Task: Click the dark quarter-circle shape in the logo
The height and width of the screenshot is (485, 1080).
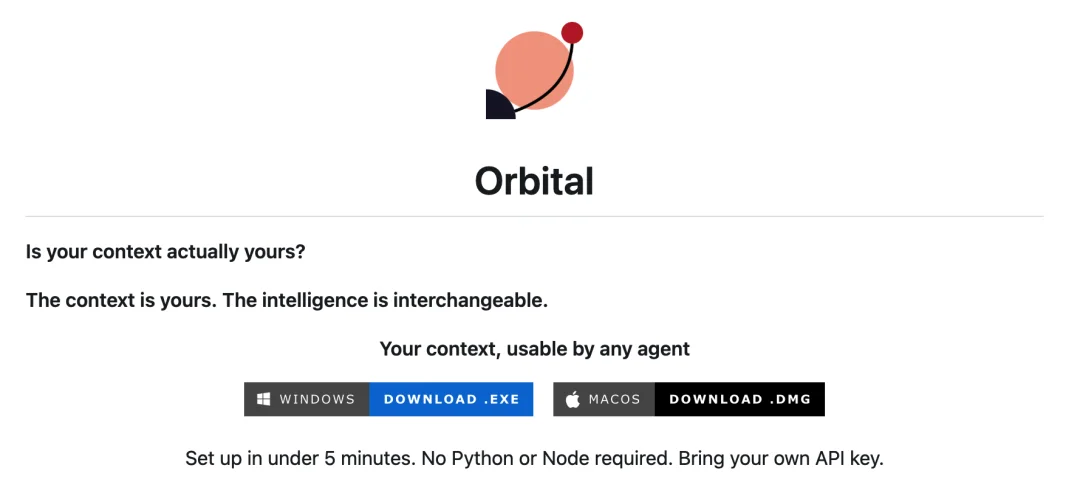Action: click(x=498, y=105)
